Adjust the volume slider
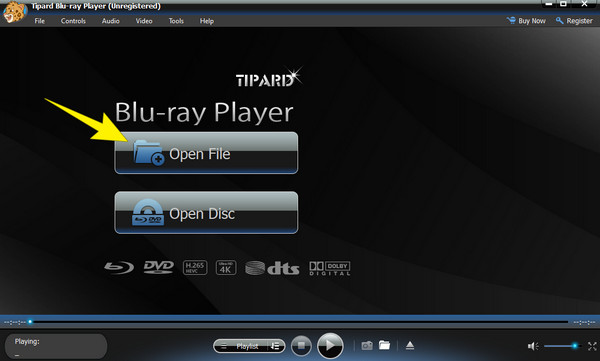 pos(562,346)
